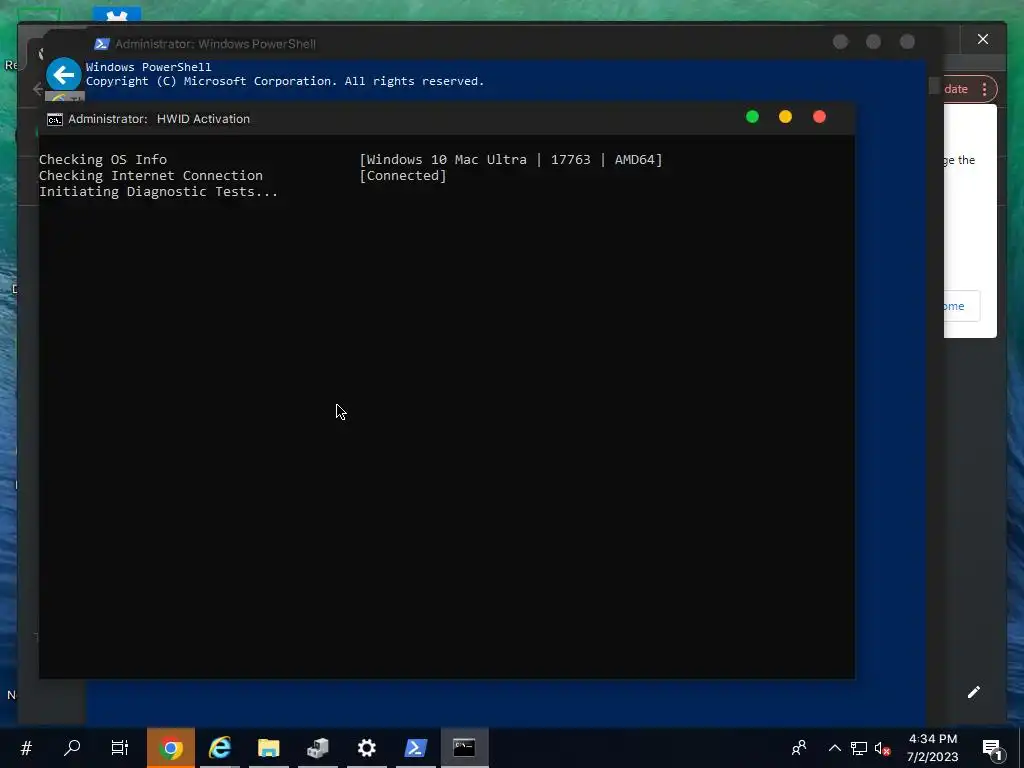This screenshot has height=768, width=1024.
Task: Launch Internet Explorer from the taskbar
Action: click(x=219, y=748)
